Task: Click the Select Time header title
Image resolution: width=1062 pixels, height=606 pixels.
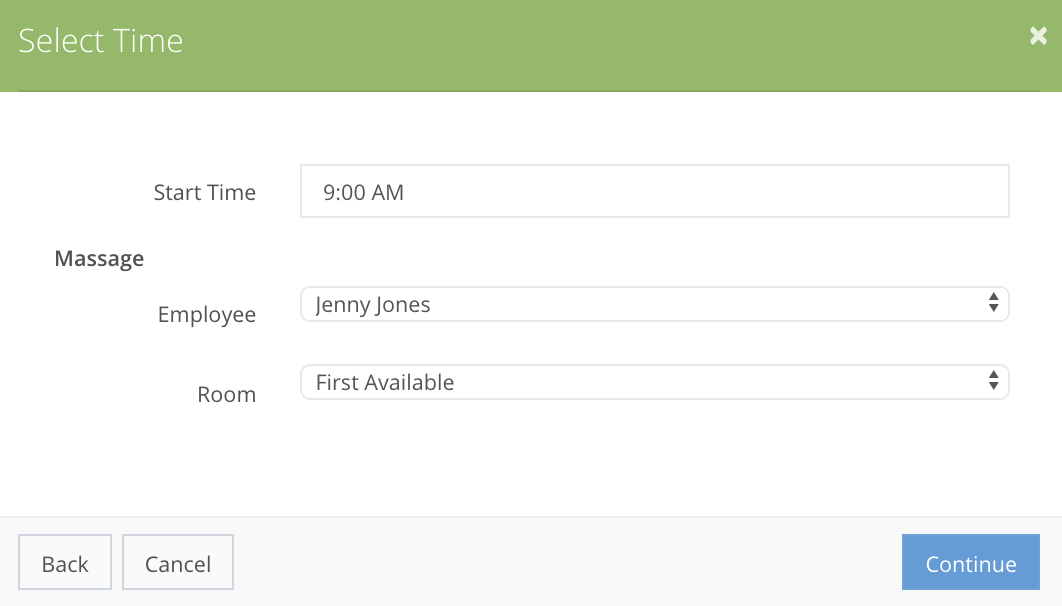Action: tap(101, 40)
